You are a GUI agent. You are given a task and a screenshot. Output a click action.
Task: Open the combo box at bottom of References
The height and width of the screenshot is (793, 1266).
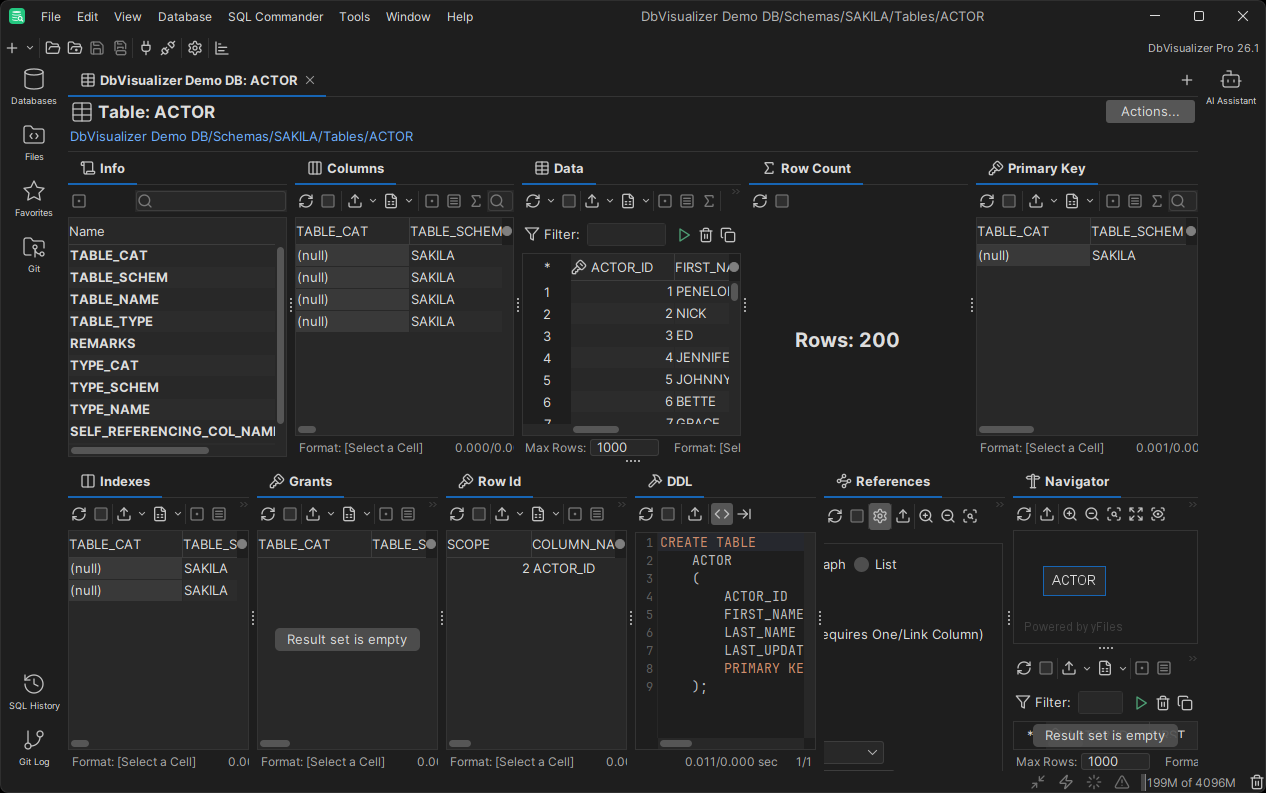[853, 752]
